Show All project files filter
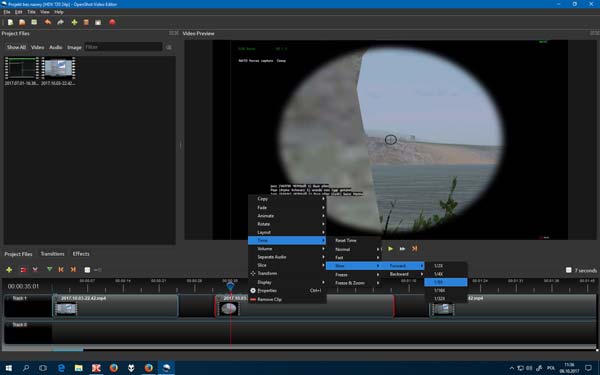Image resolution: width=600 pixels, height=375 pixels. point(16,47)
